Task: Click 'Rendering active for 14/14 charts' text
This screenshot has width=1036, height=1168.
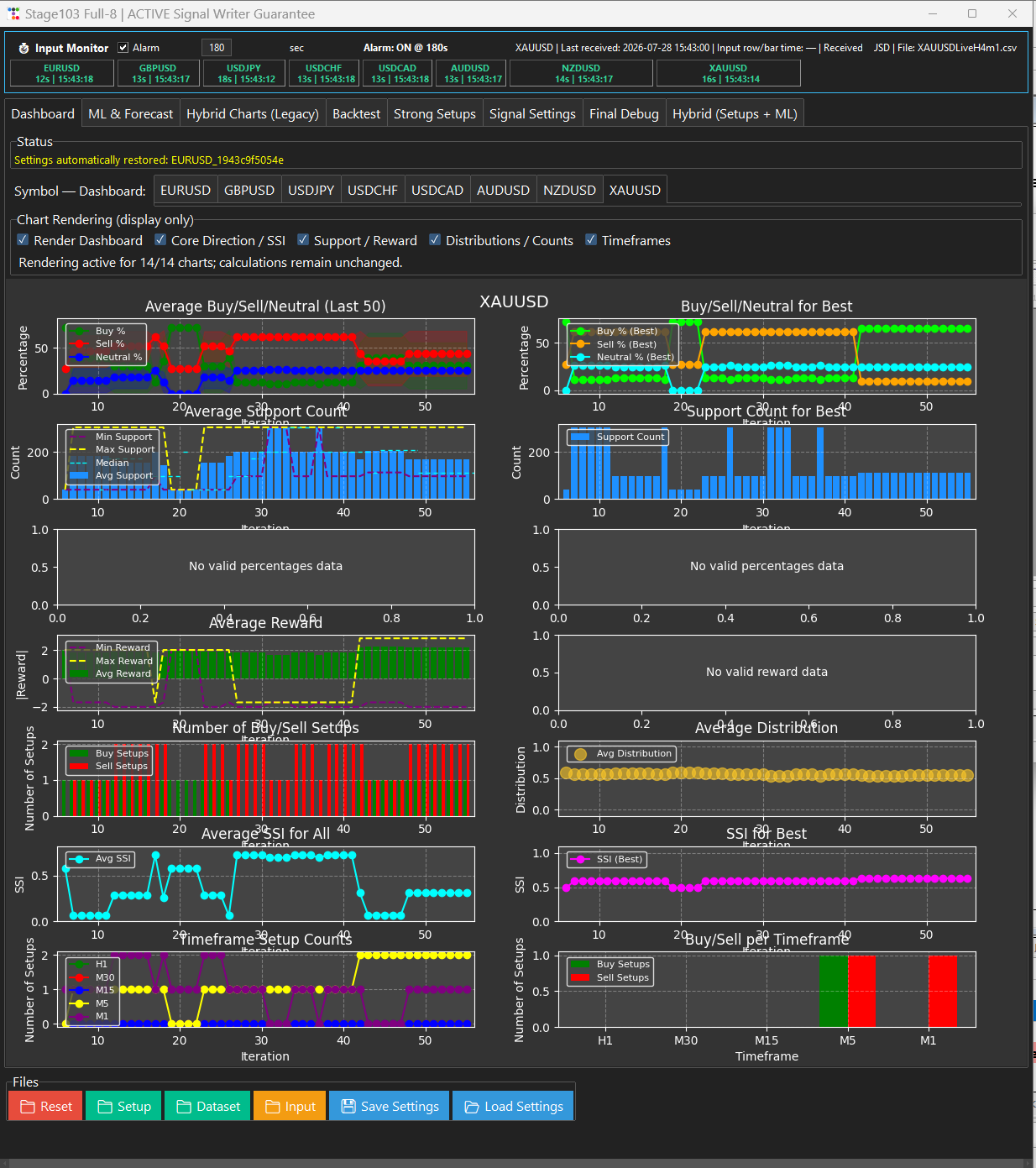Action: 211,263
